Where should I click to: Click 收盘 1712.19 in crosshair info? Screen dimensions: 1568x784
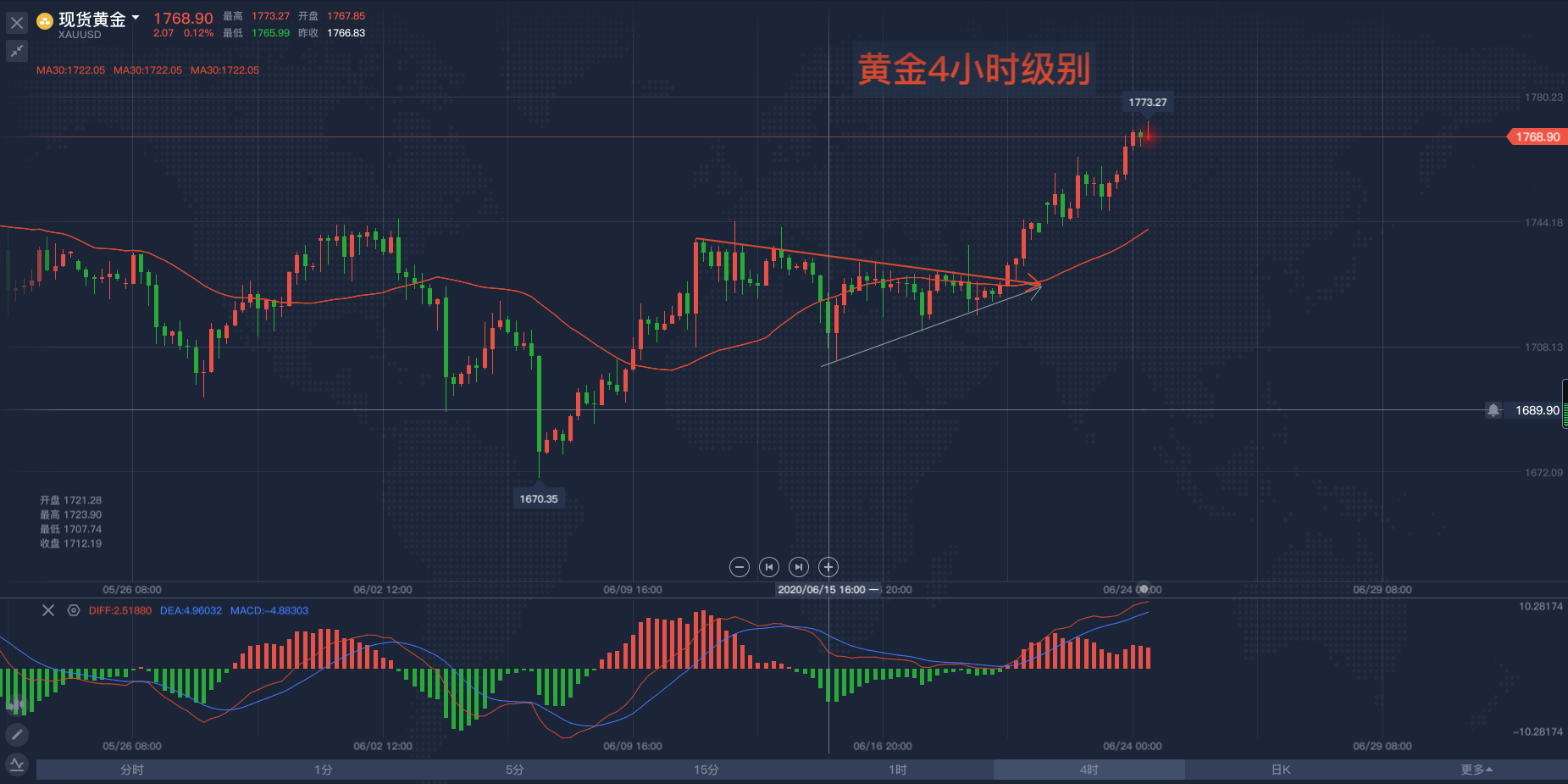pos(70,543)
